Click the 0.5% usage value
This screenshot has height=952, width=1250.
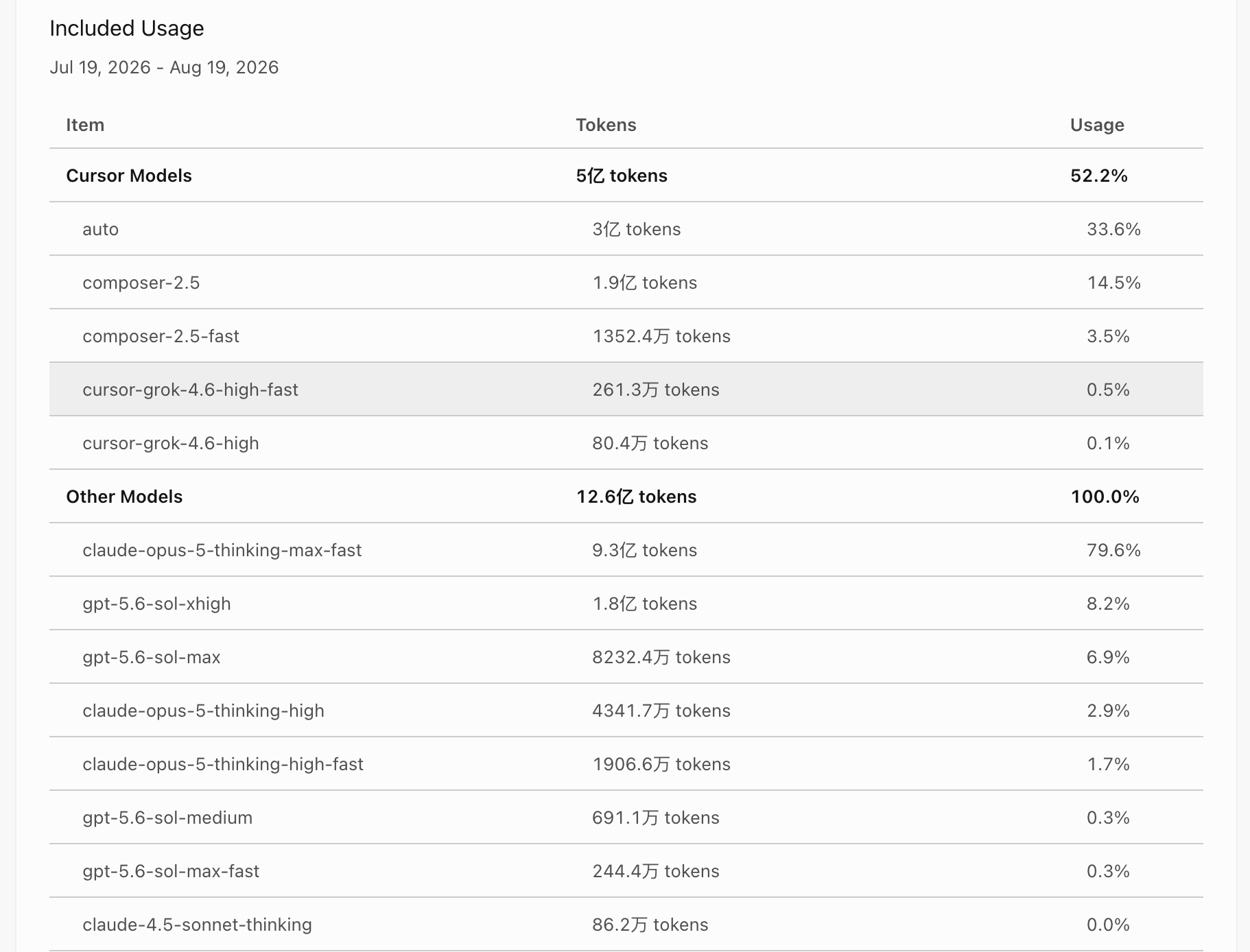[1108, 390]
